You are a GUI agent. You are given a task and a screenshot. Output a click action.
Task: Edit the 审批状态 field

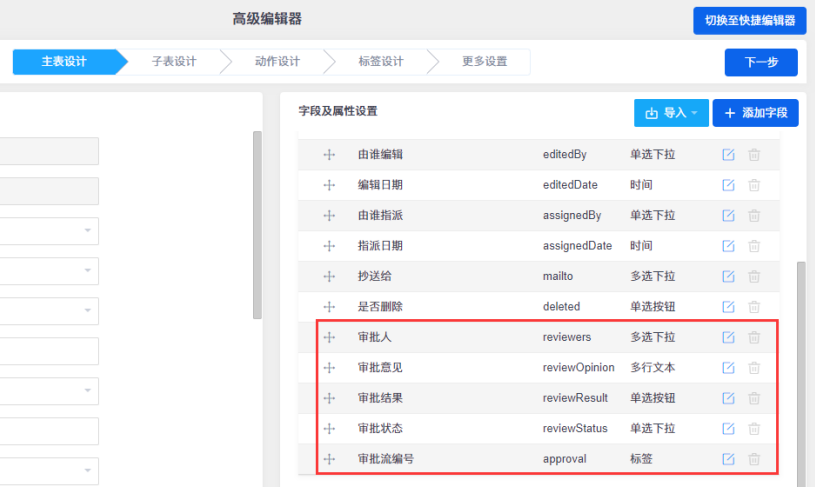728,428
